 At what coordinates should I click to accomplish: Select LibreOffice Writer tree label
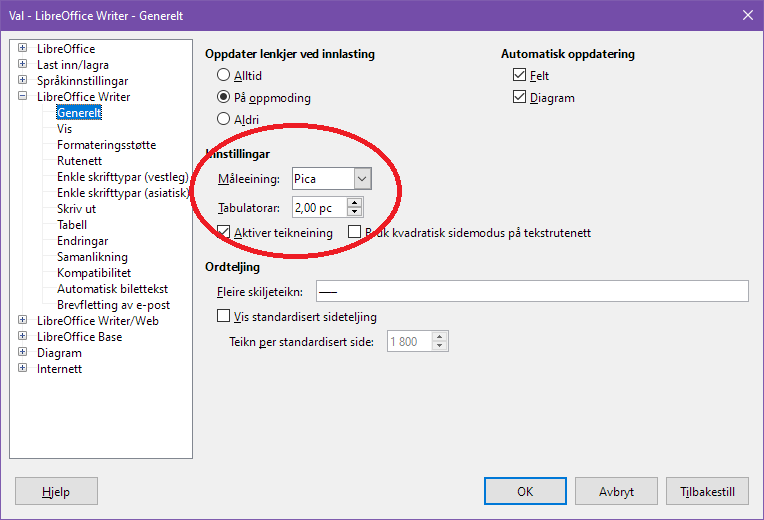(83, 96)
